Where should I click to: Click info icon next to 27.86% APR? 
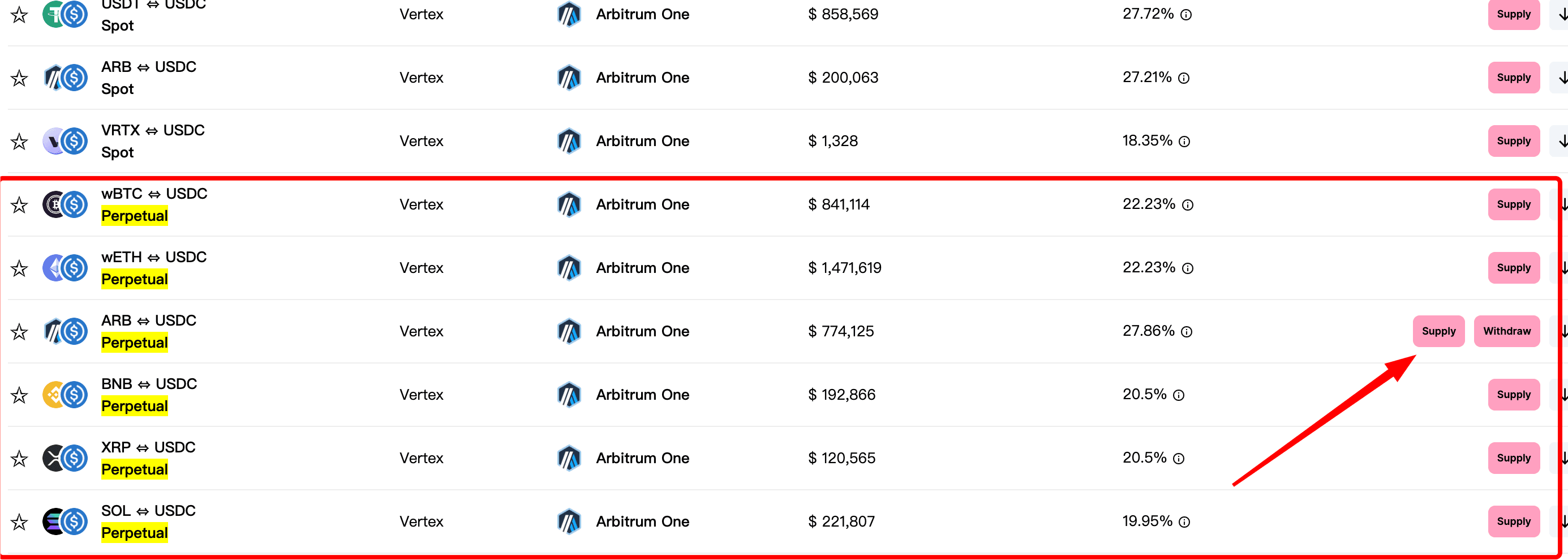point(1187,331)
